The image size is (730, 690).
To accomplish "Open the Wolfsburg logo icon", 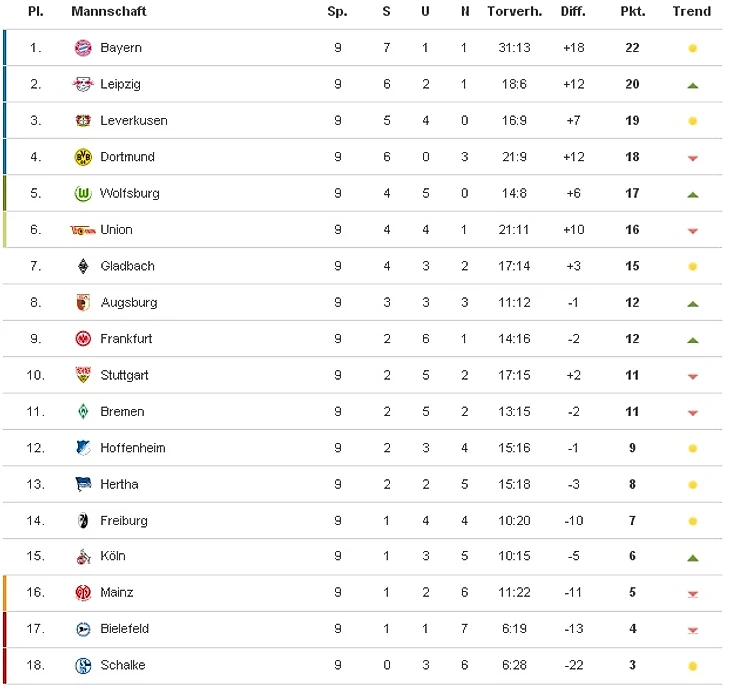I will click(83, 194).
